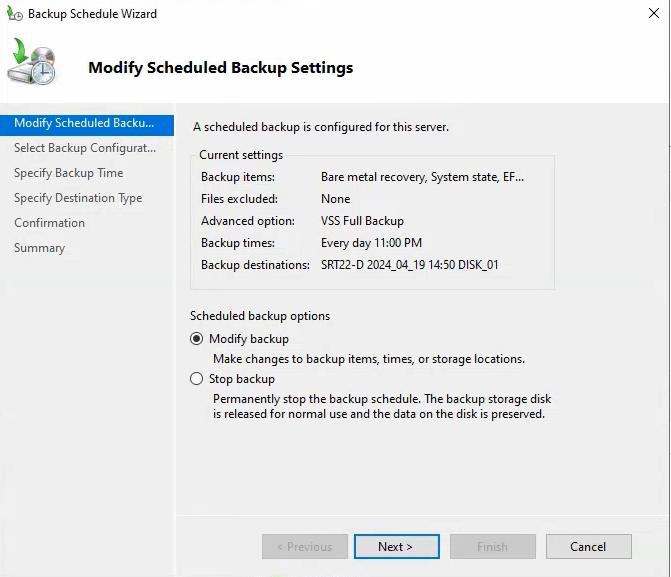This screenshot has width=671, height=577.
Task: Click 'Permanently stop the backup schedule' description
Action: pyautogui.click(x=382, y=406)
